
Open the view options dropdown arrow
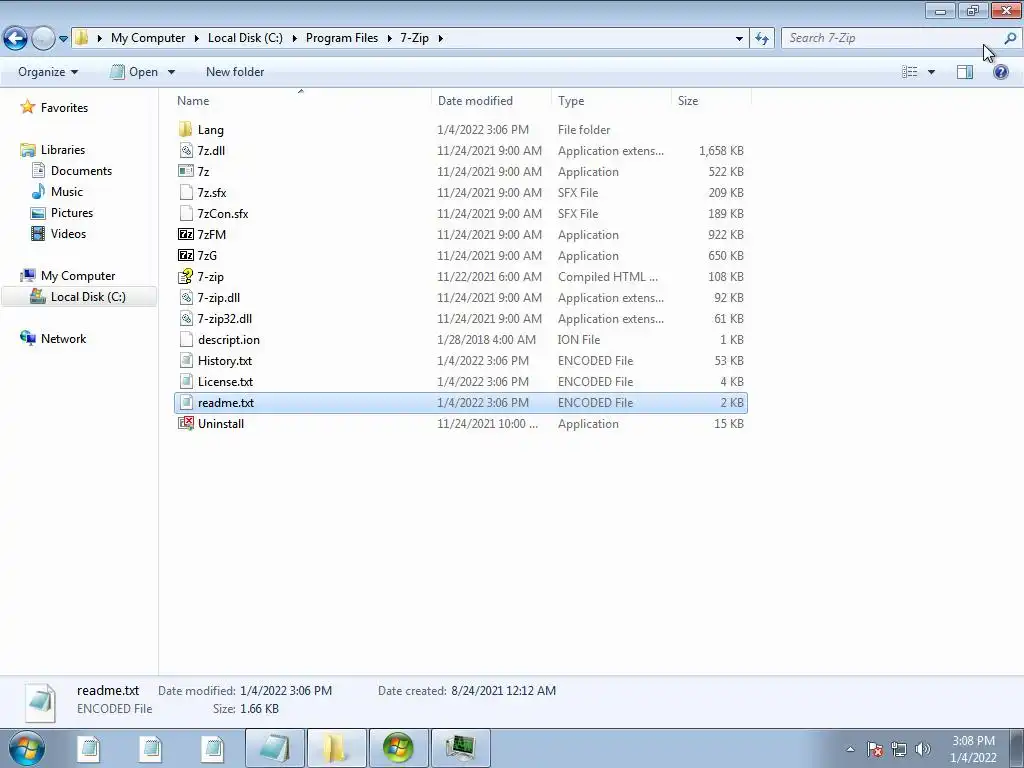(931, 72)
